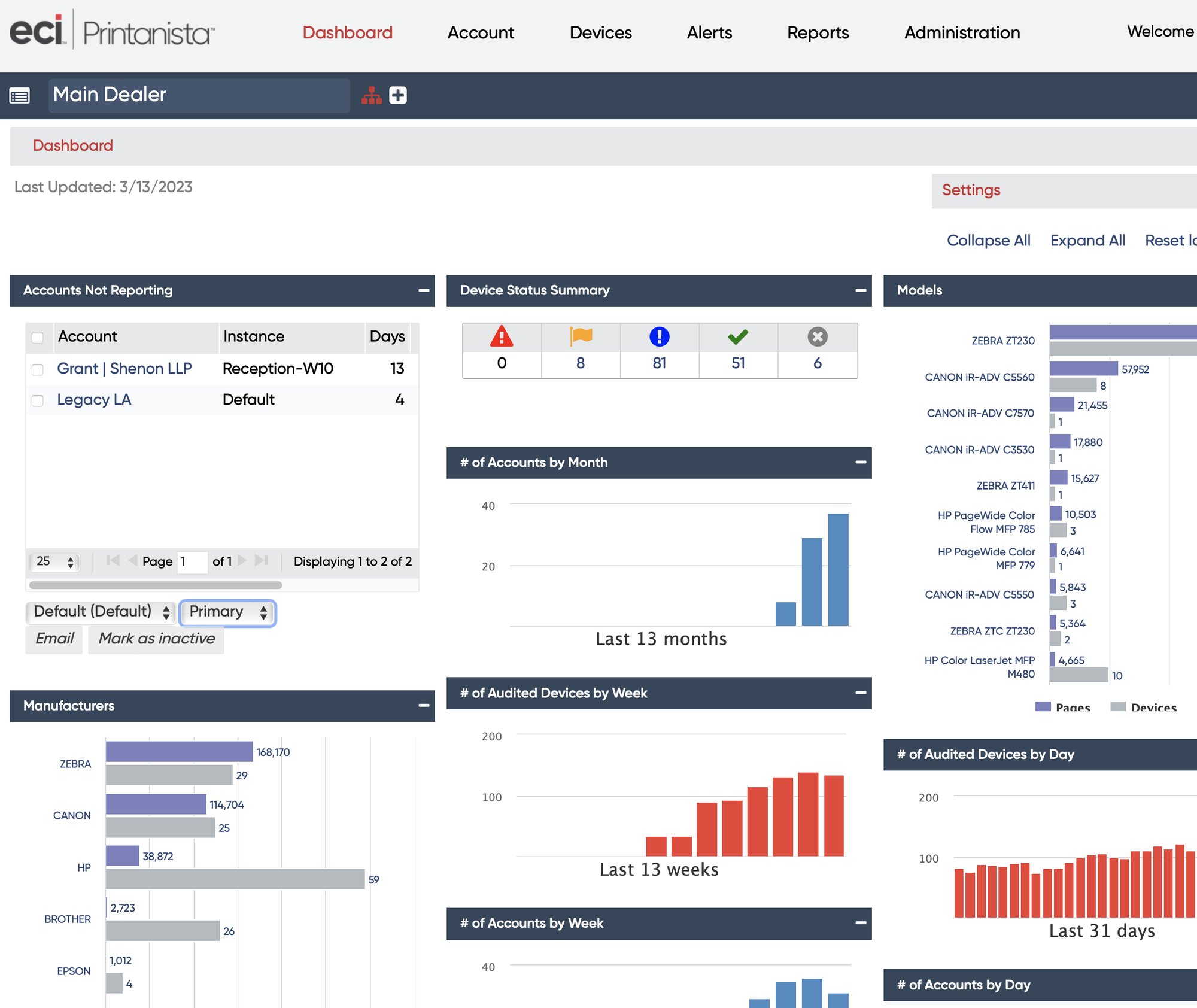
Task: Click the Main Dealer account field
Action: click(199, 95)
